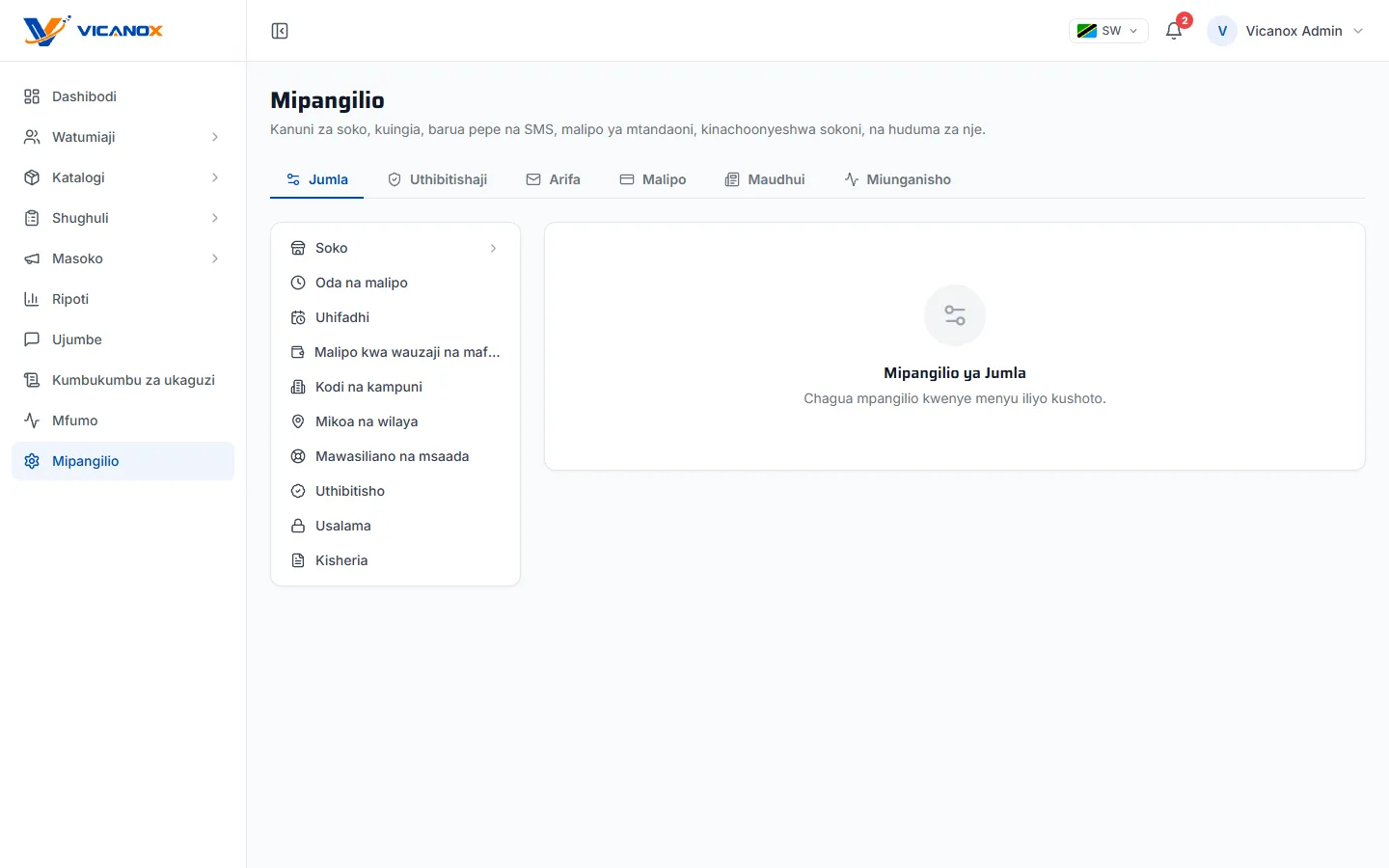Open the SW language selector dropdown
This screenshot has height=868, width=1389.
coord(1108,31)
